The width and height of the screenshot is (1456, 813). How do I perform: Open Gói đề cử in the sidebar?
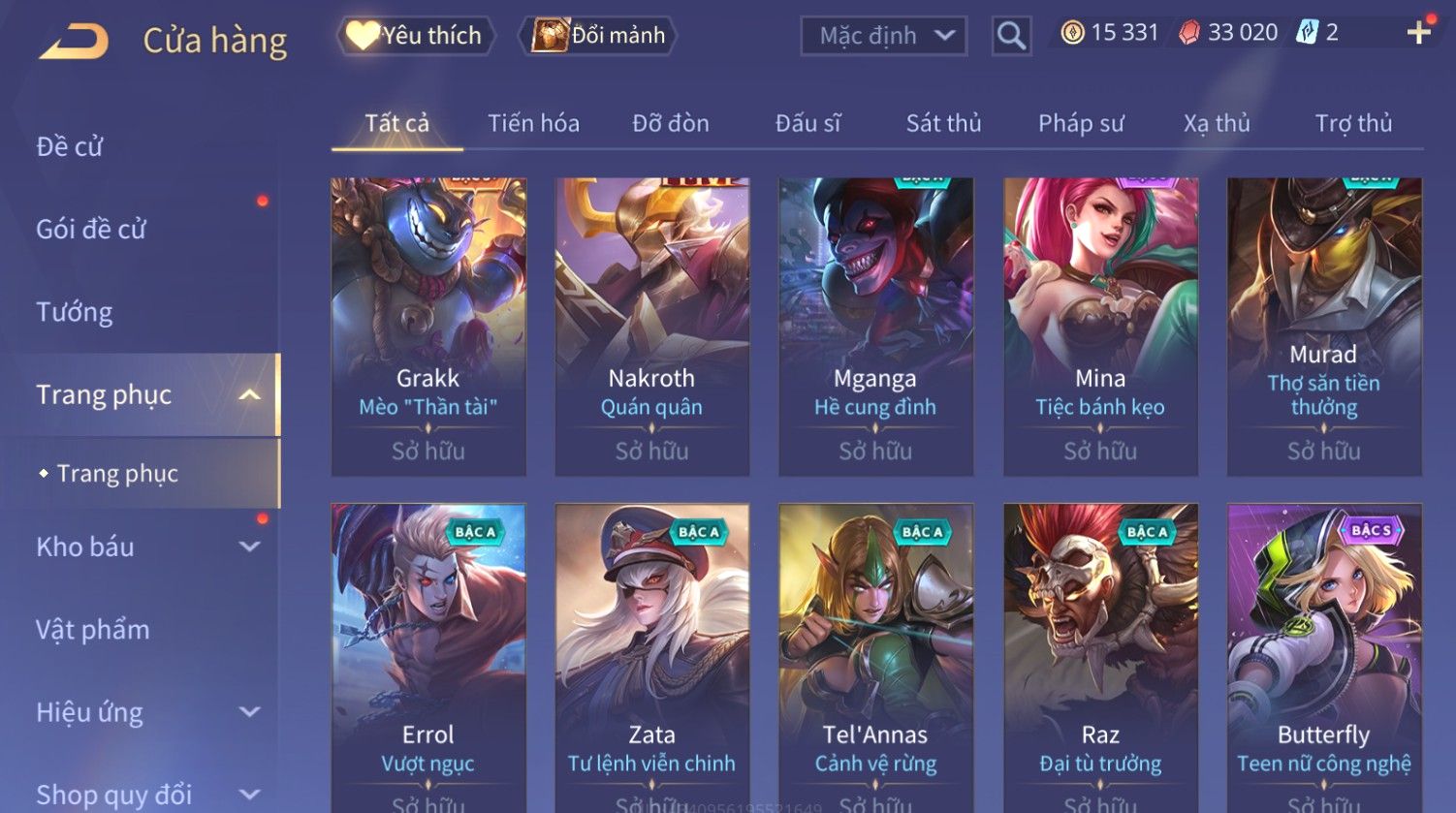click(x=91, y=230)
